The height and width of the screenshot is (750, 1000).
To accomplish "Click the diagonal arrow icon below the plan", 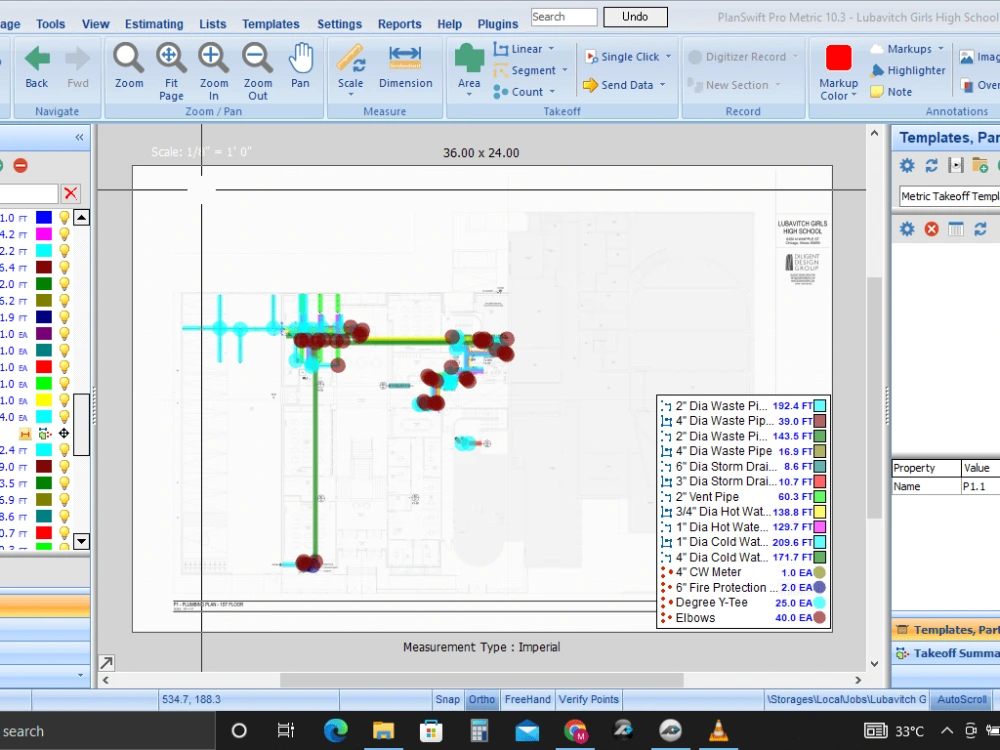I will pyautogui.click(x=107, y=663).
